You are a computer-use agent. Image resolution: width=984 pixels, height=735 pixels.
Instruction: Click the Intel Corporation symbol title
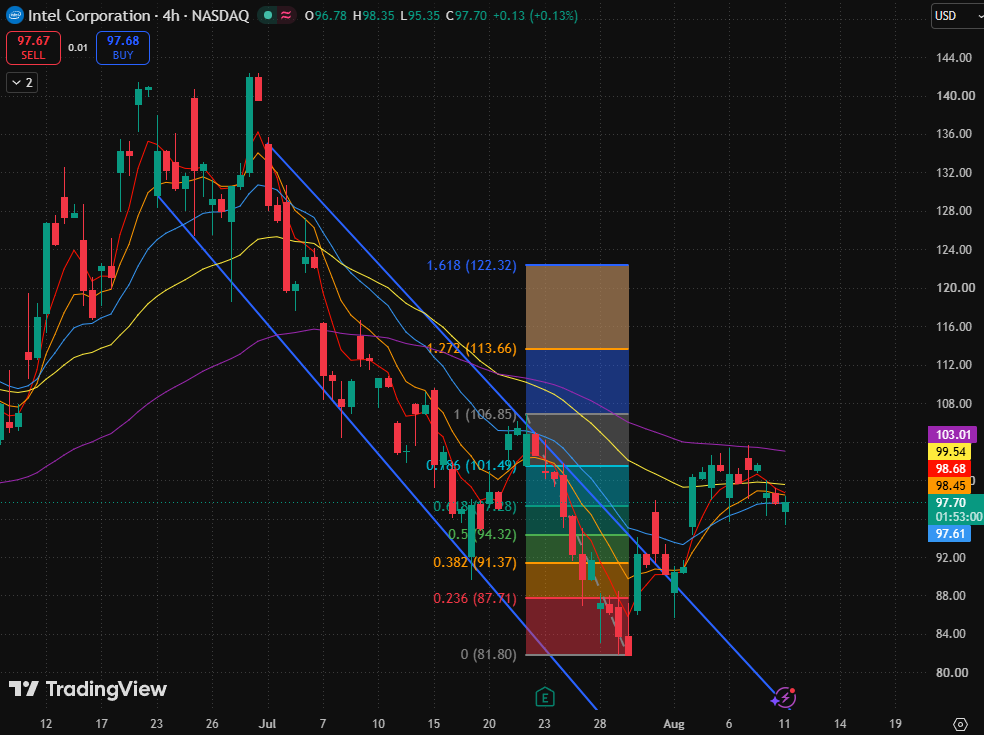88,16
